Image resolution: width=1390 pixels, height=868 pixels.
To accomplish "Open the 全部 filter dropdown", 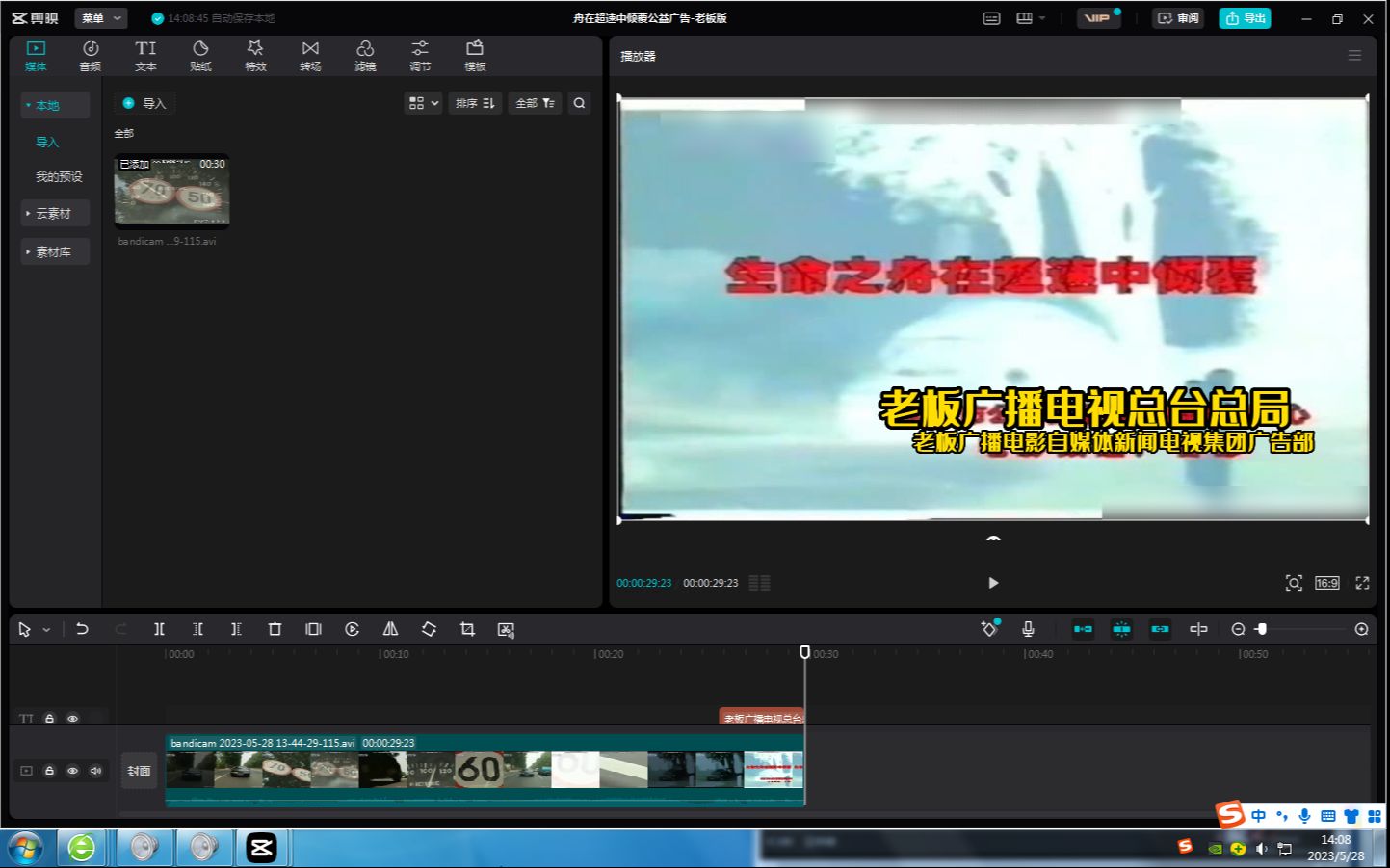I will coord(535,103).
